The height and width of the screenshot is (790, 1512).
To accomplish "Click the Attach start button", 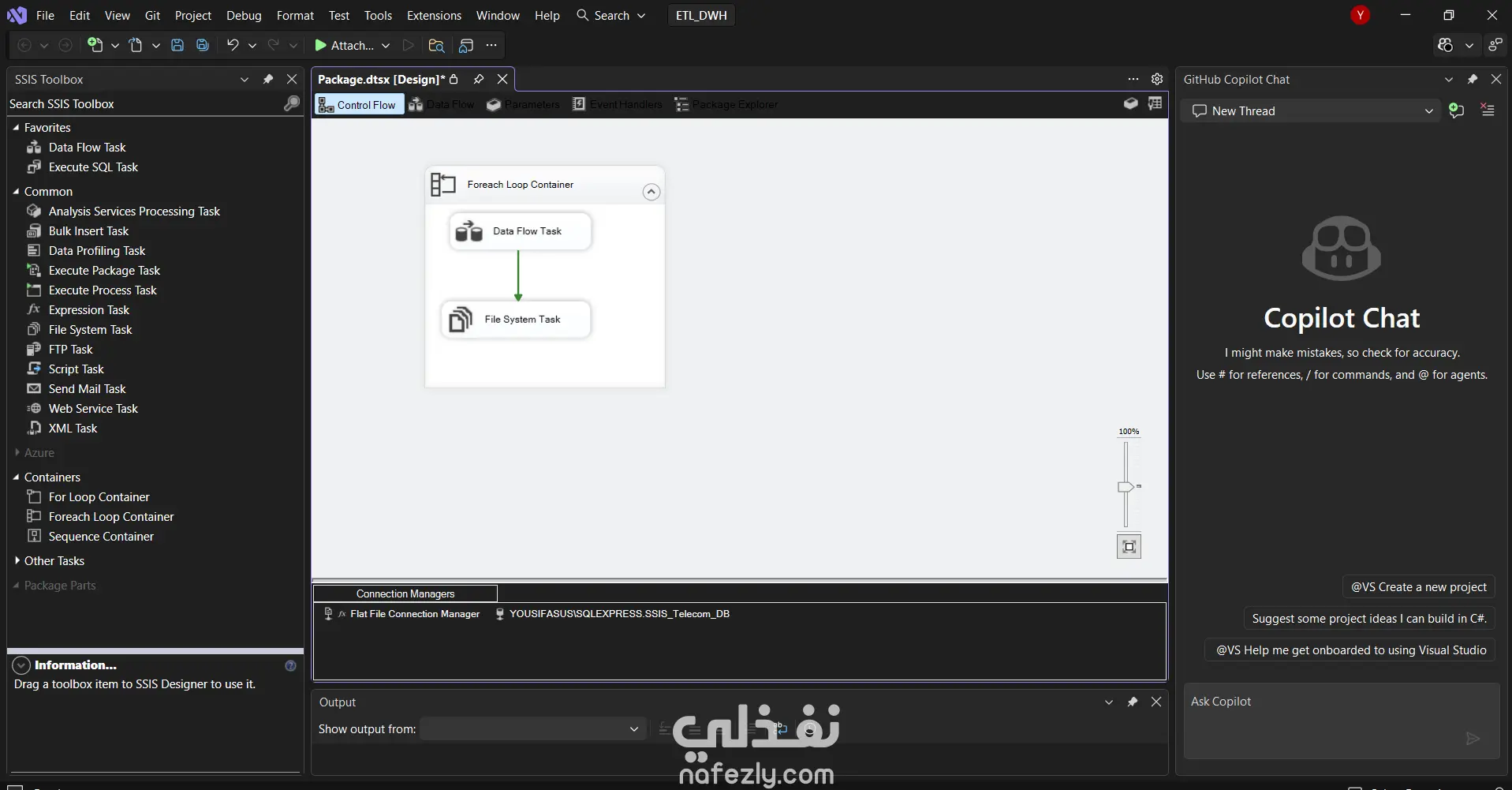I will [344, 46].
